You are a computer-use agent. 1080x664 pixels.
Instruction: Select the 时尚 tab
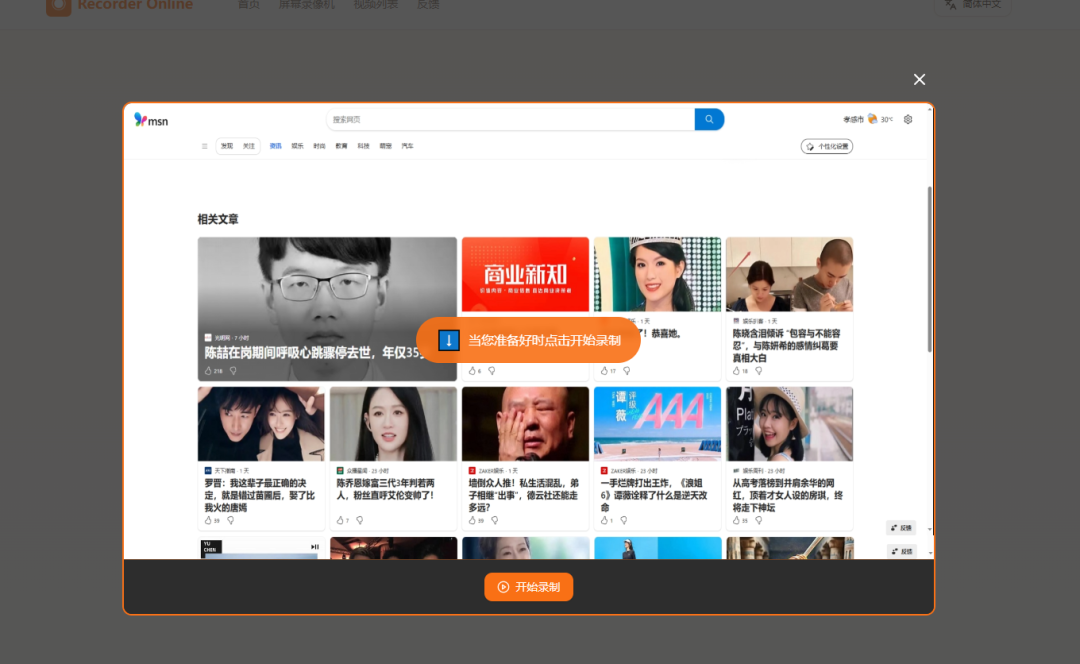[320, 146]
